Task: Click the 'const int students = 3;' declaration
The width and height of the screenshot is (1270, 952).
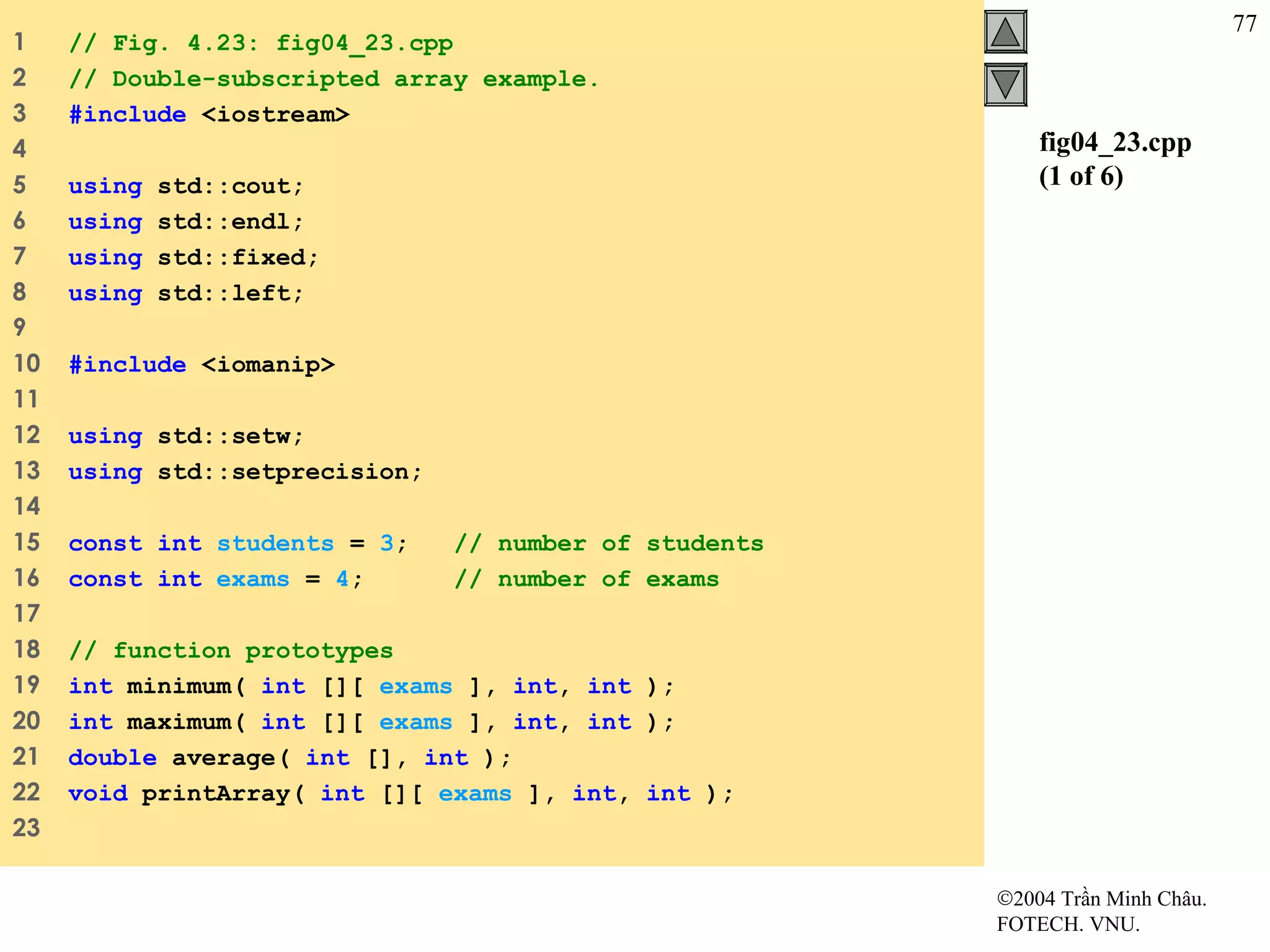Action: tap(238, 544)
